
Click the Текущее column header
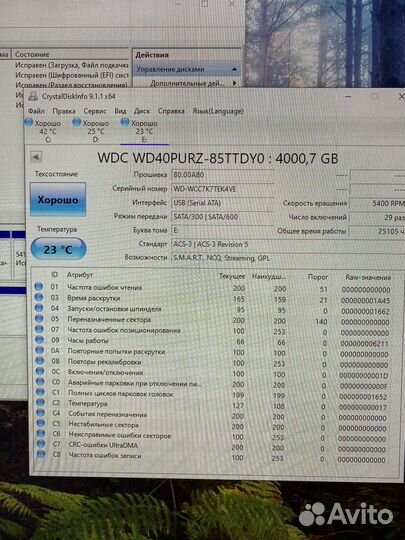[232, 276]
